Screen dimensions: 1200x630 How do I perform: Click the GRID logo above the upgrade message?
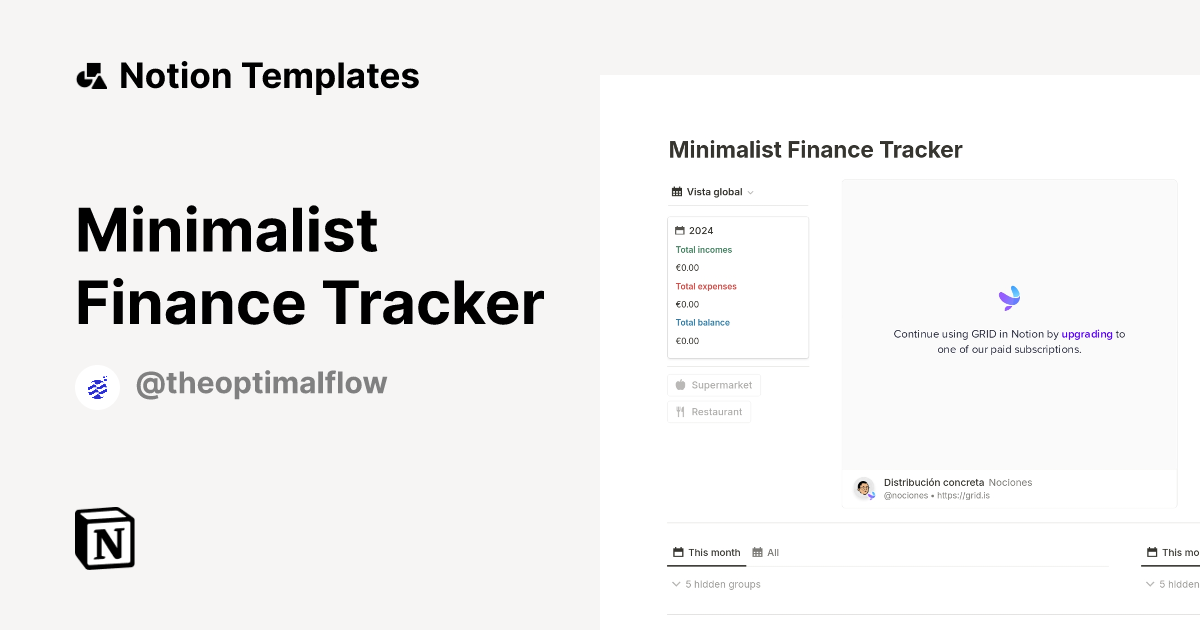tap(1009, 297)
